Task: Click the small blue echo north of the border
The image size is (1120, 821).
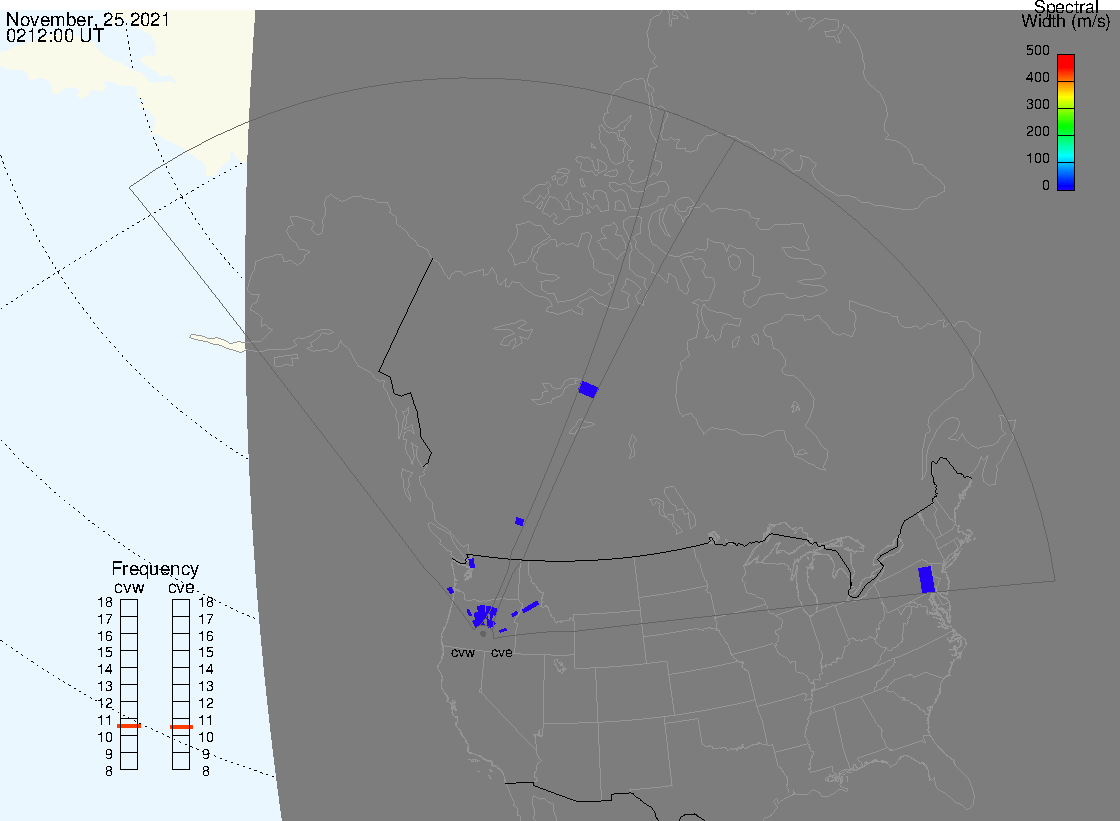Action: pyautogui.click(x=519, y=522)
